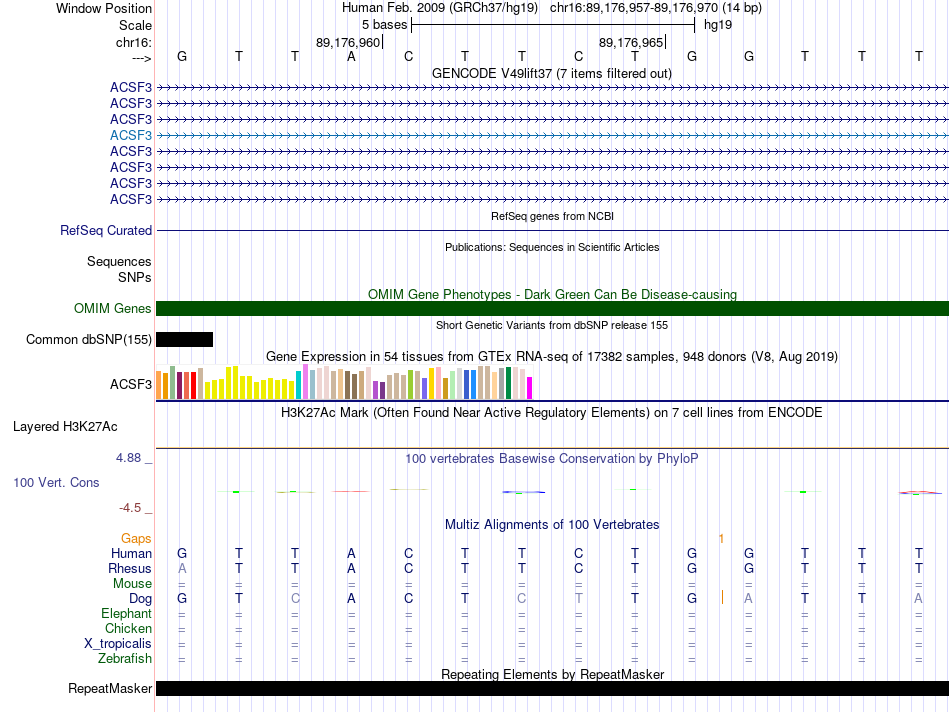Click the 4.88 PhyloP upper scale value
950x712 pixels.
click(128, 457)
